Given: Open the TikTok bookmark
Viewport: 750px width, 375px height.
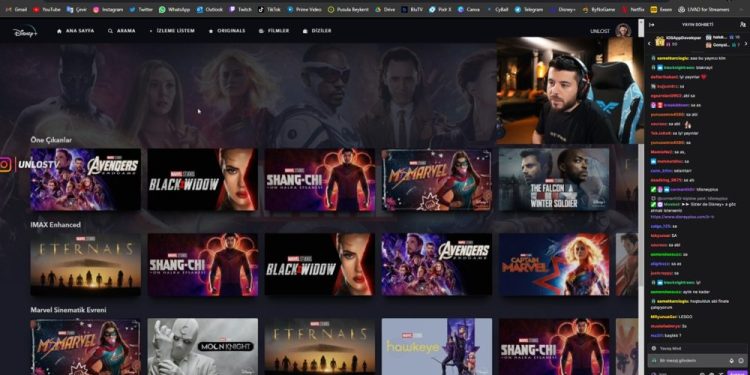Looking at the screenshot, I should click(x=270, y=9).
